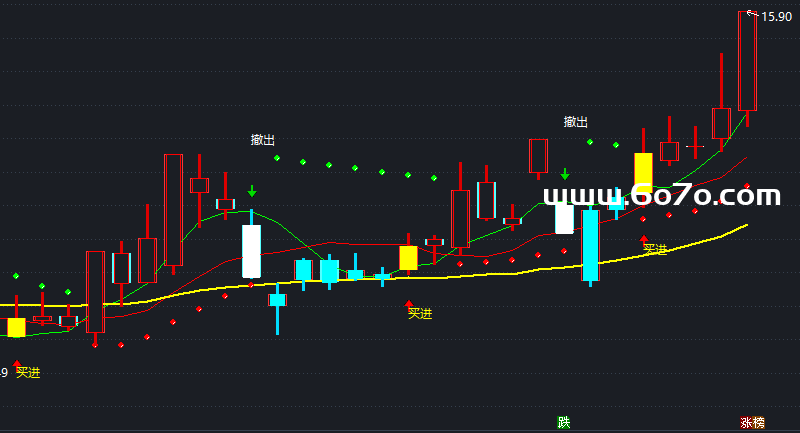This screenshot has width=800, height=433.
Task: Select the short white candlestick below the second 撤出
Action: click(564, 218)
